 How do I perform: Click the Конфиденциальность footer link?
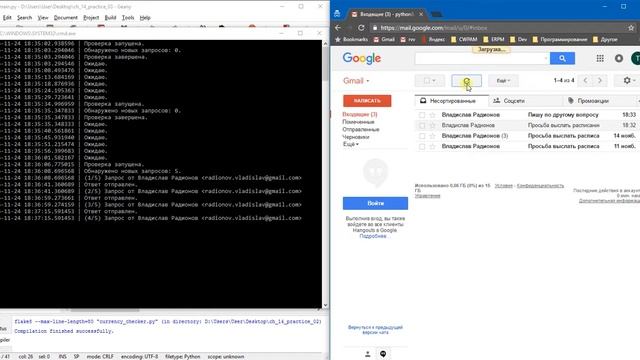click(x=540, y=186)
